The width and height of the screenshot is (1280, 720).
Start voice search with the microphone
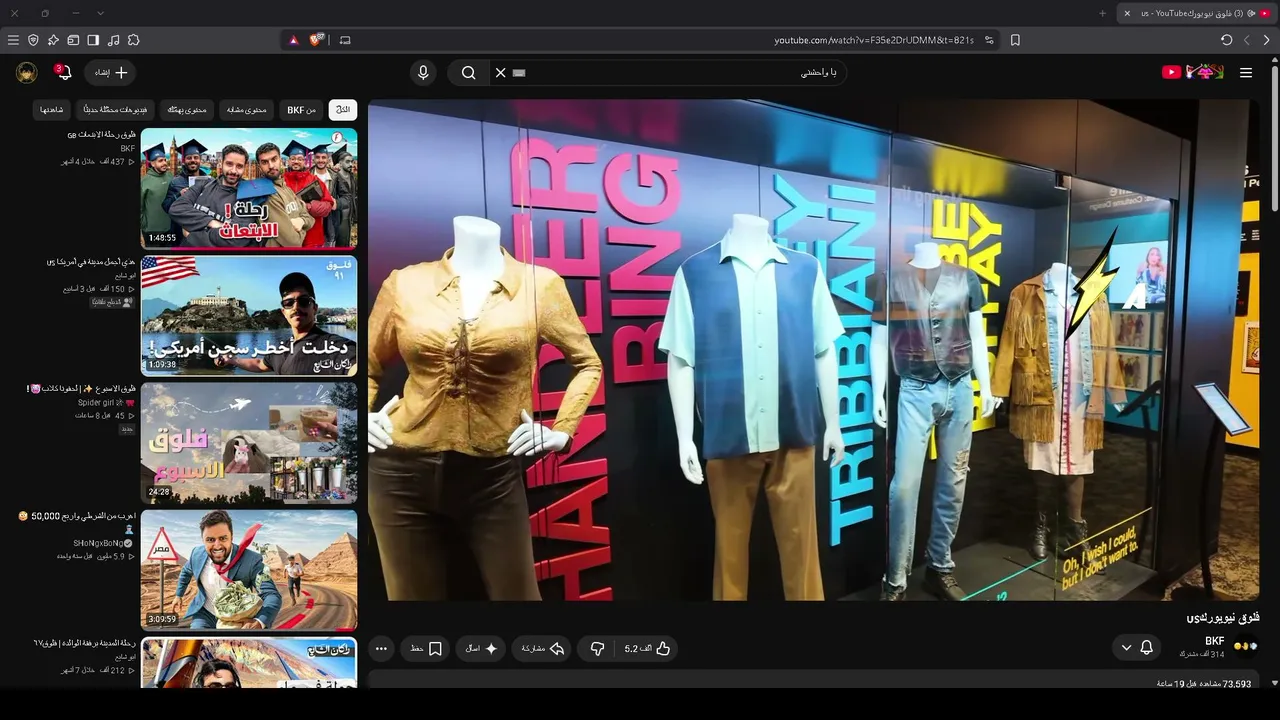tap(423, 72)
